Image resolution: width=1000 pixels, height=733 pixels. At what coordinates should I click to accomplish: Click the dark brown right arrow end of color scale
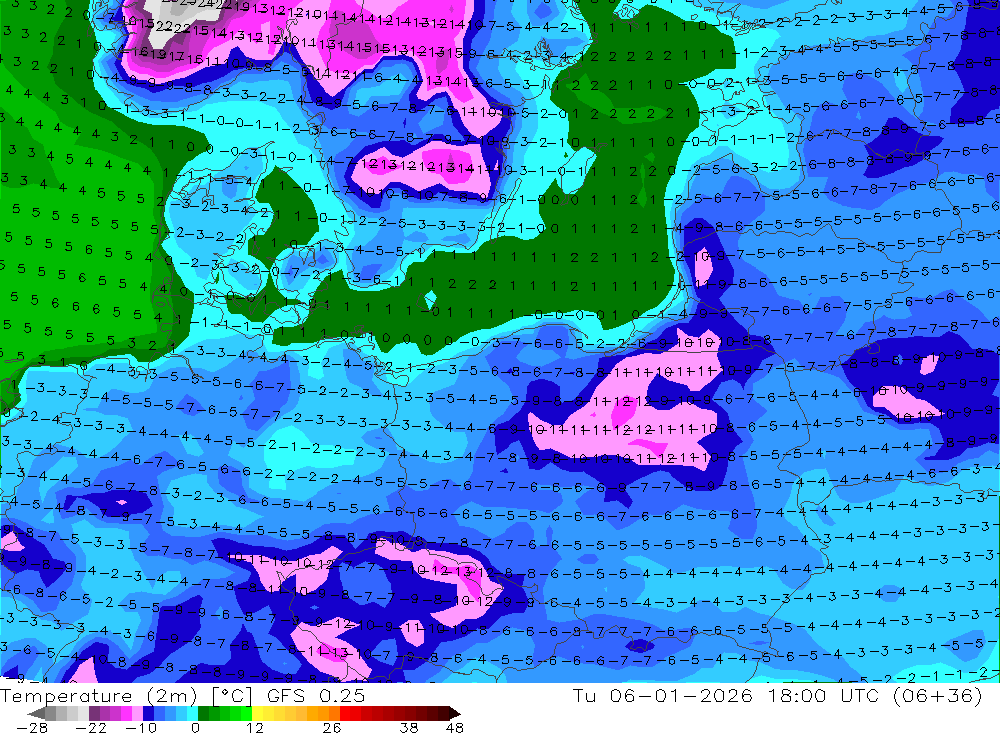tap(455, 713)
